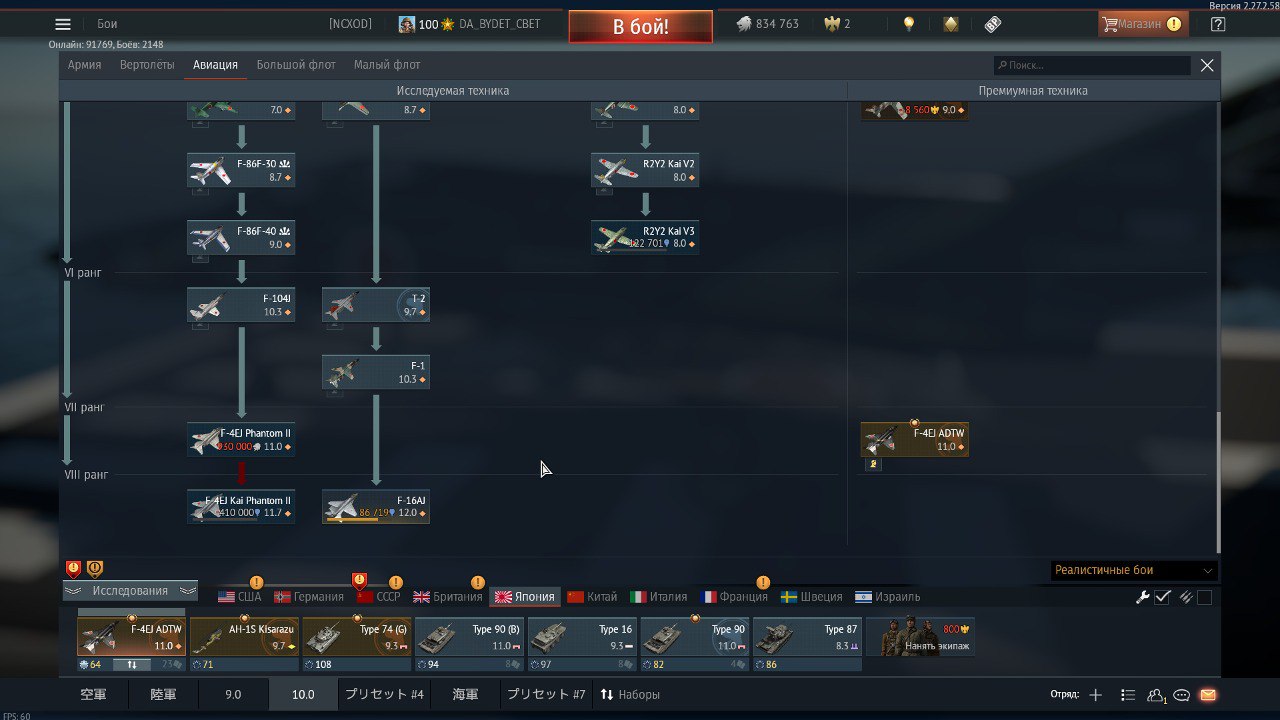
Task: Click the Silver Lions balance icon
Action: click(x=744, y=24)
